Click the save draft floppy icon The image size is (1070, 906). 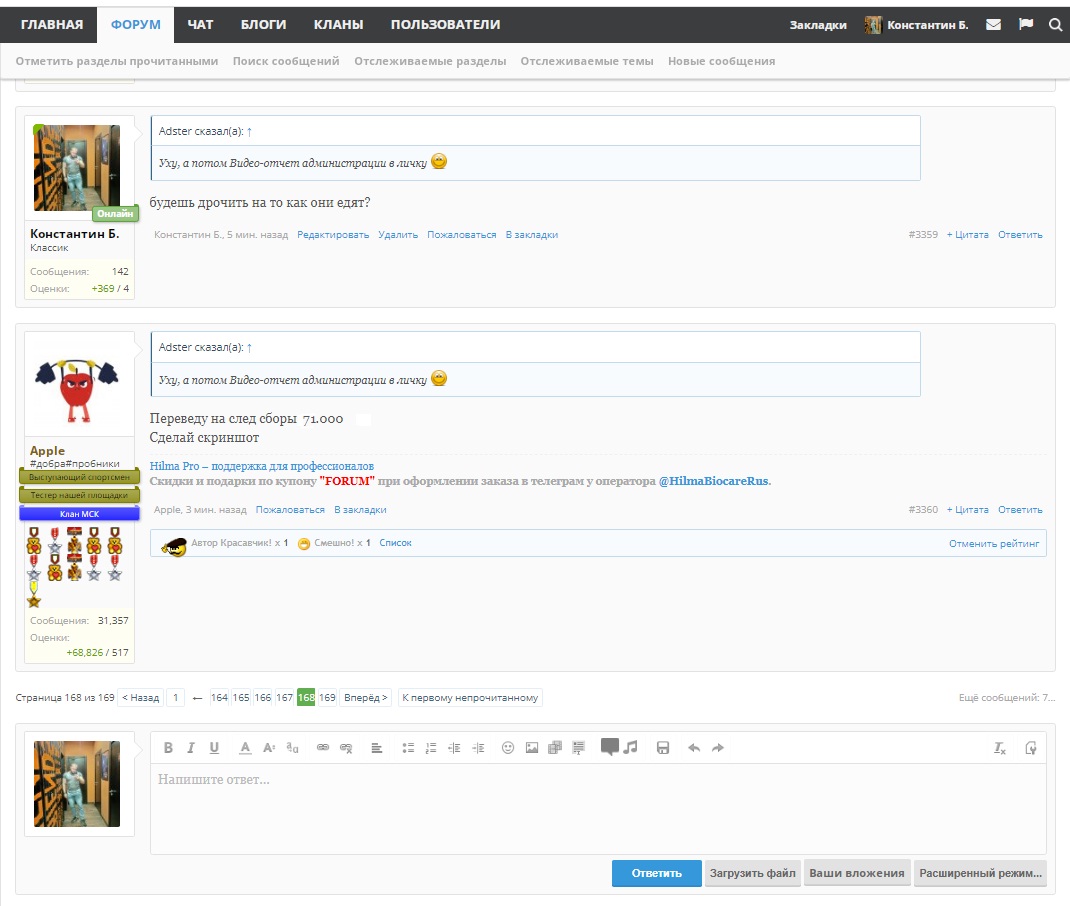click(662, 748)
